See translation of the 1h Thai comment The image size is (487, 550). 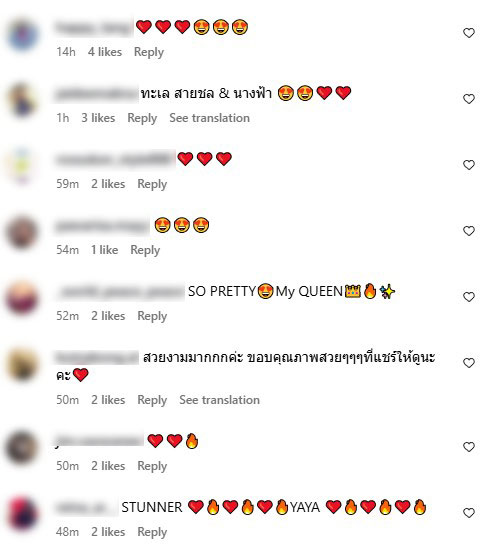point(209,118)
